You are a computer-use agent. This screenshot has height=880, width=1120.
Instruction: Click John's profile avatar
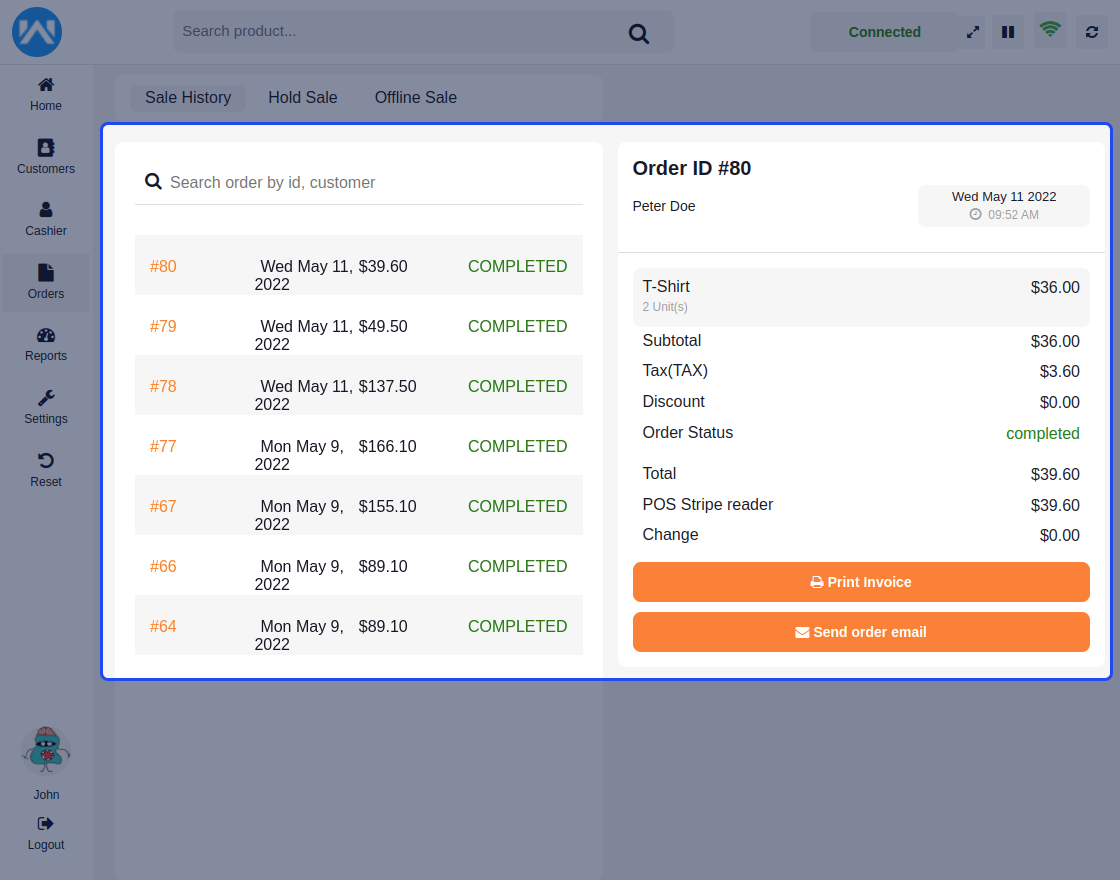click(45, 750)
